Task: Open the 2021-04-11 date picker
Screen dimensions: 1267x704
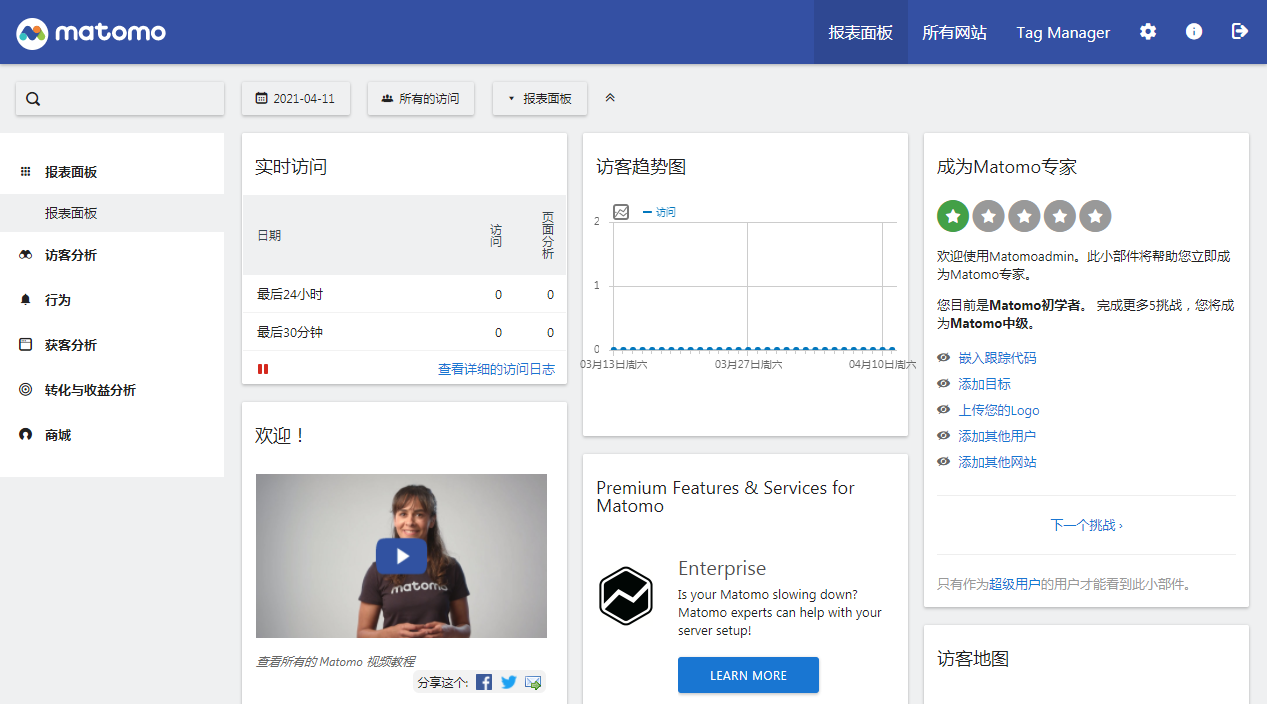Action: (x=296, y=99)
